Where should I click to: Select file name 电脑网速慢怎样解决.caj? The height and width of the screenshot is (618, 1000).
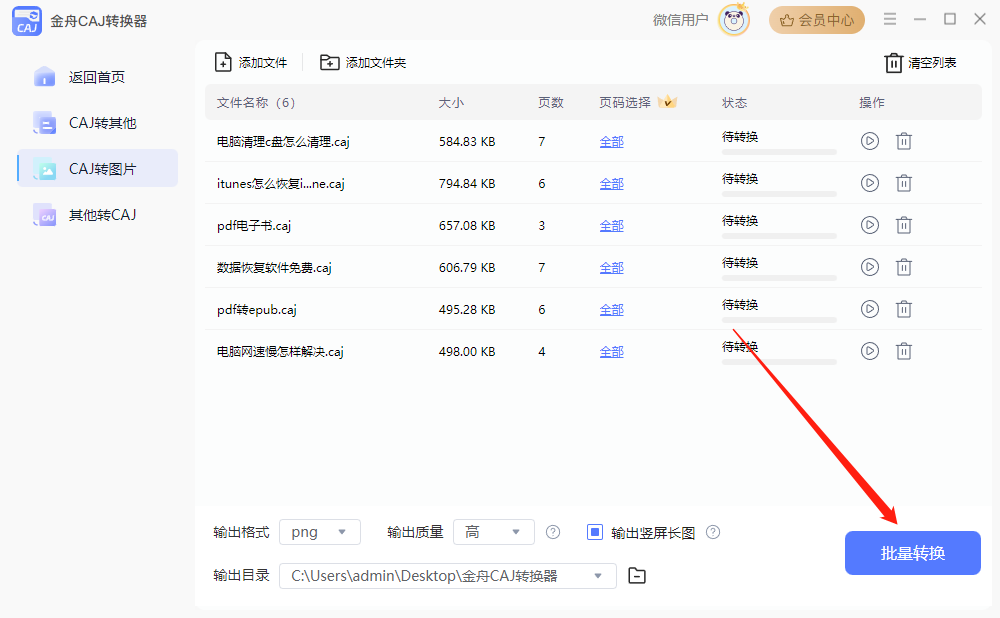(280, 352)
